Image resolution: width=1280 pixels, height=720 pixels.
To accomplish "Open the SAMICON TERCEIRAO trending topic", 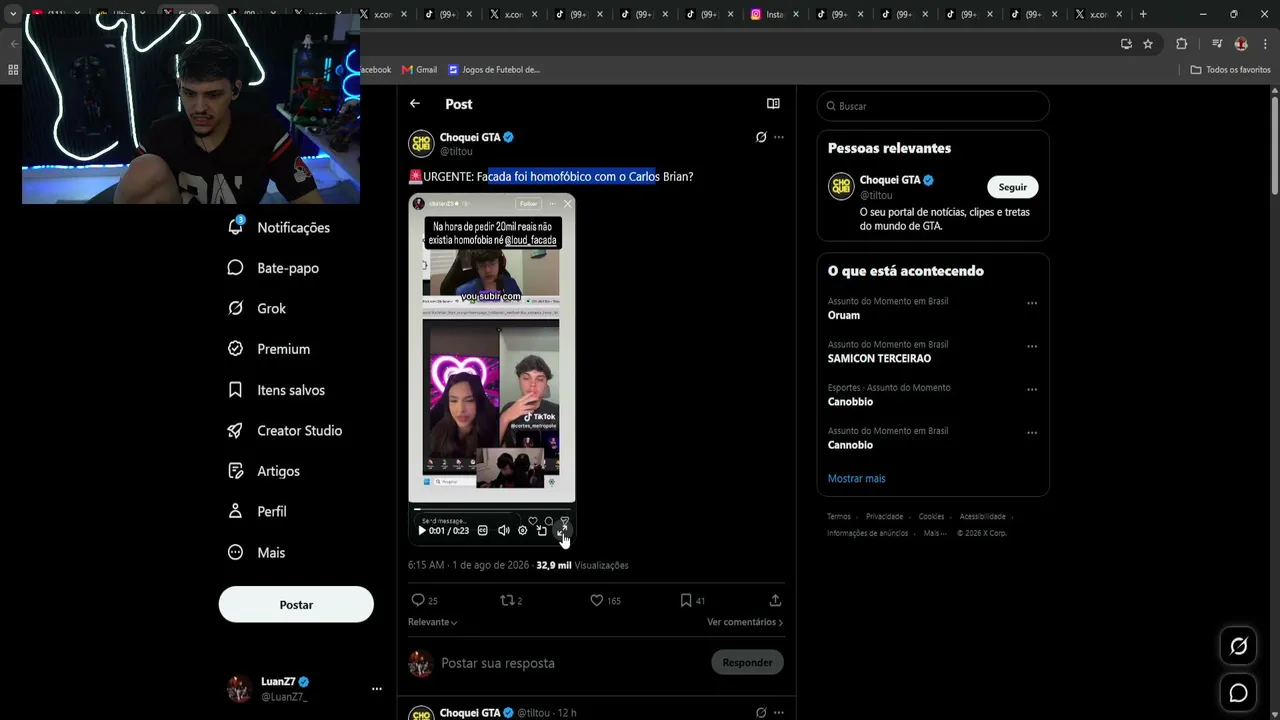I will 879,358.
